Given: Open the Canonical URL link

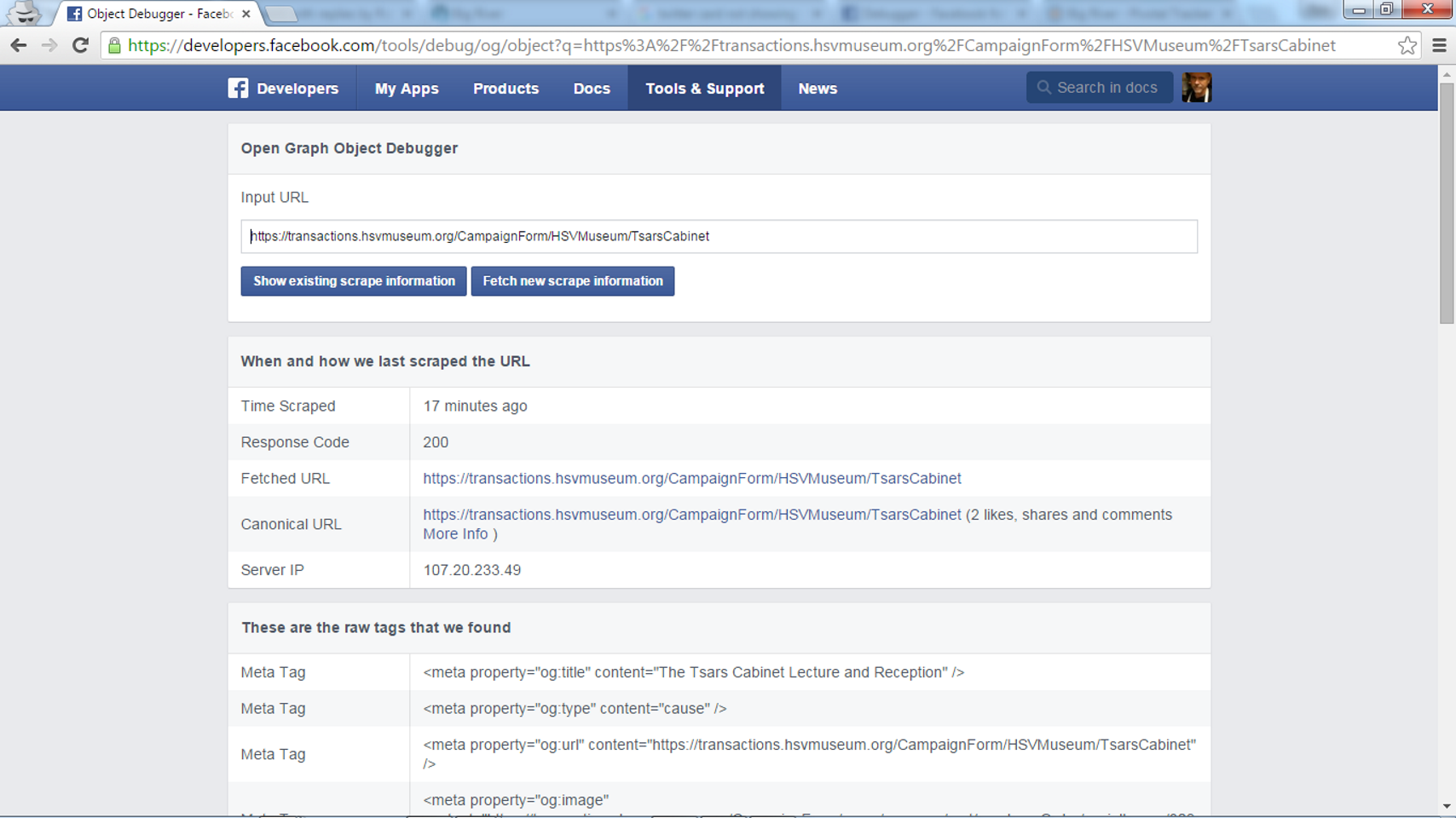Looking at the screenshot, I should [x=692, y=515].
